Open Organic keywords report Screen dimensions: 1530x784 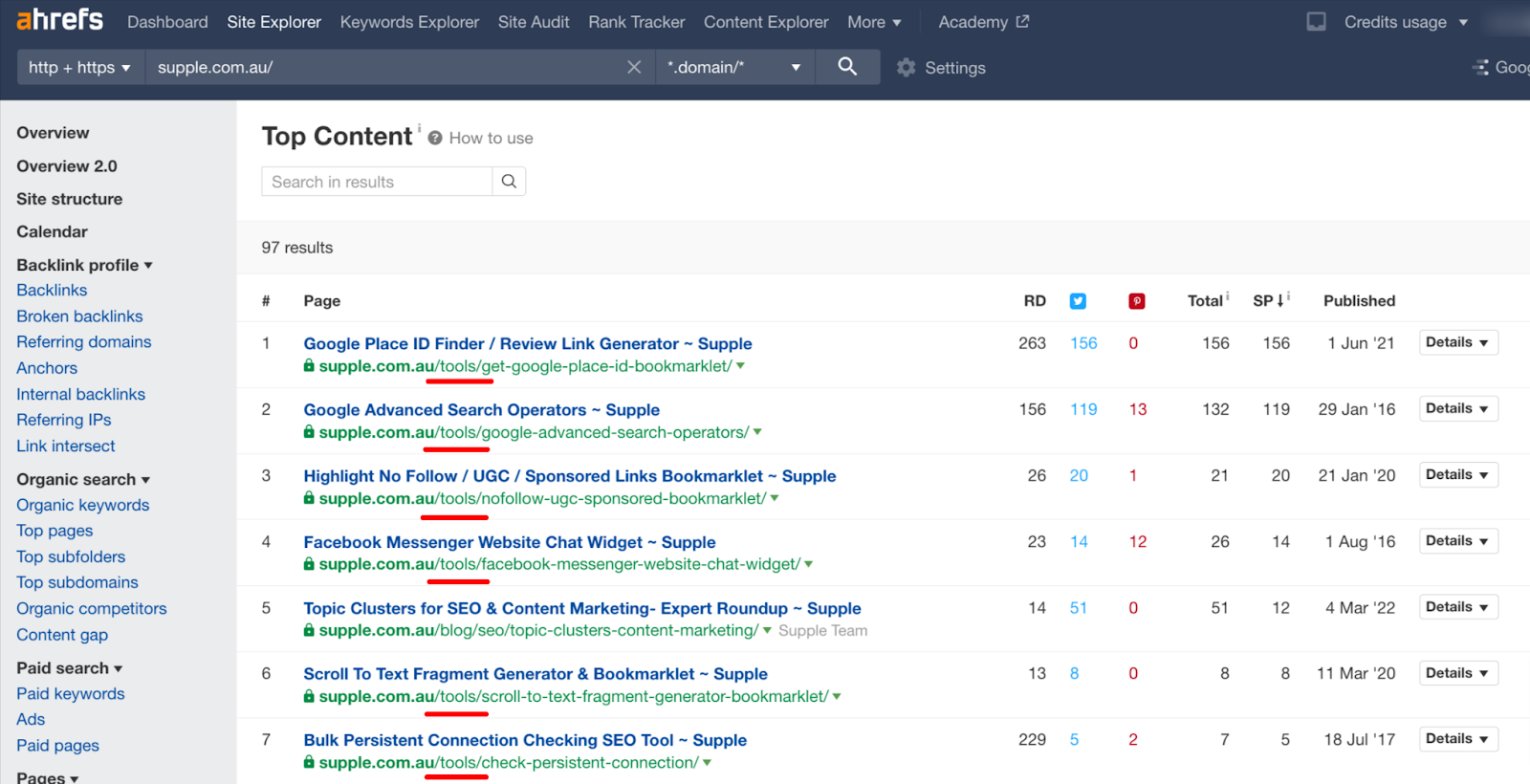pos(83,505)
